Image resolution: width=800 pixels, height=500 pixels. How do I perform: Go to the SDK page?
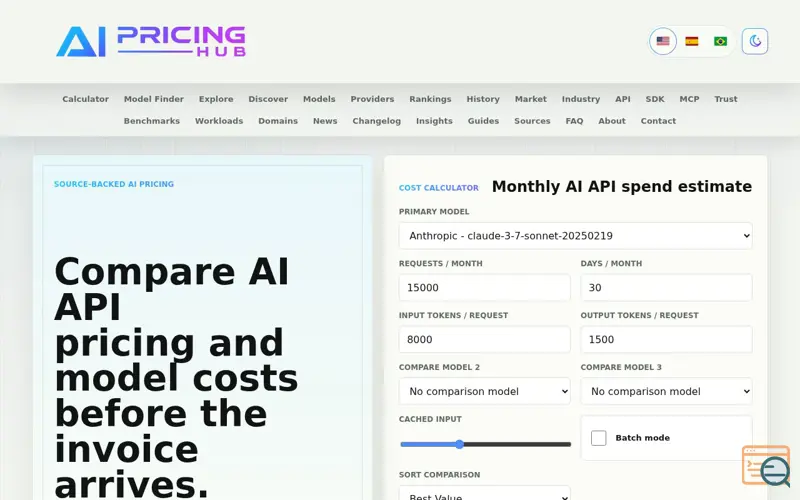pos(655,99)
